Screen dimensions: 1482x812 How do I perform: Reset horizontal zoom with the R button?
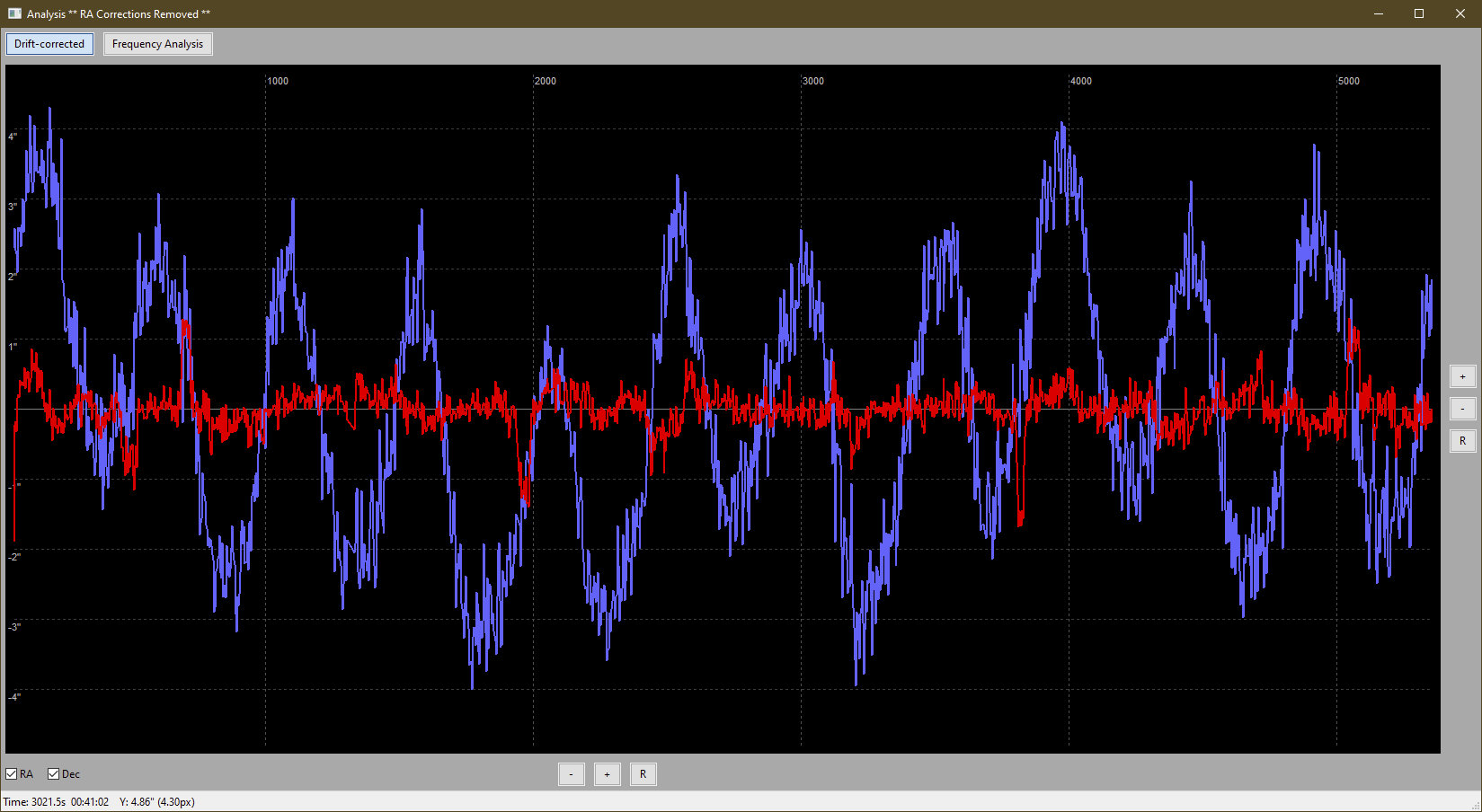(x=643, y=774)
